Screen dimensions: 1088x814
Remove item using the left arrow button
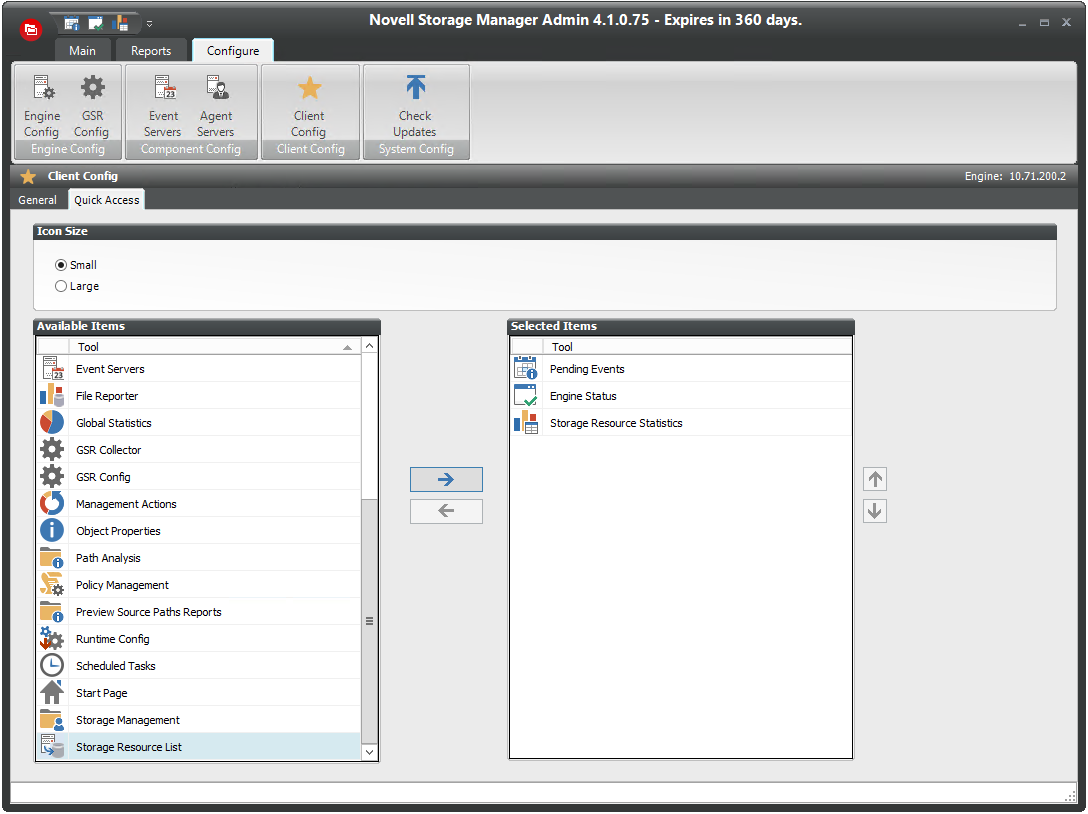(x=446, y=511)
